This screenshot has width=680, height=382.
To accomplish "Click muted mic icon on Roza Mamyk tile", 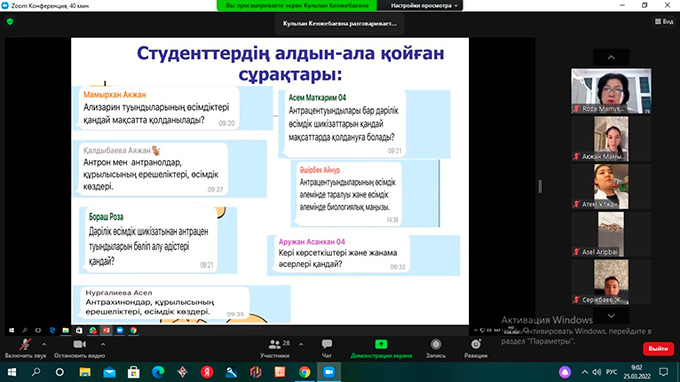I will pyautogui.click(x=576, y=109).
